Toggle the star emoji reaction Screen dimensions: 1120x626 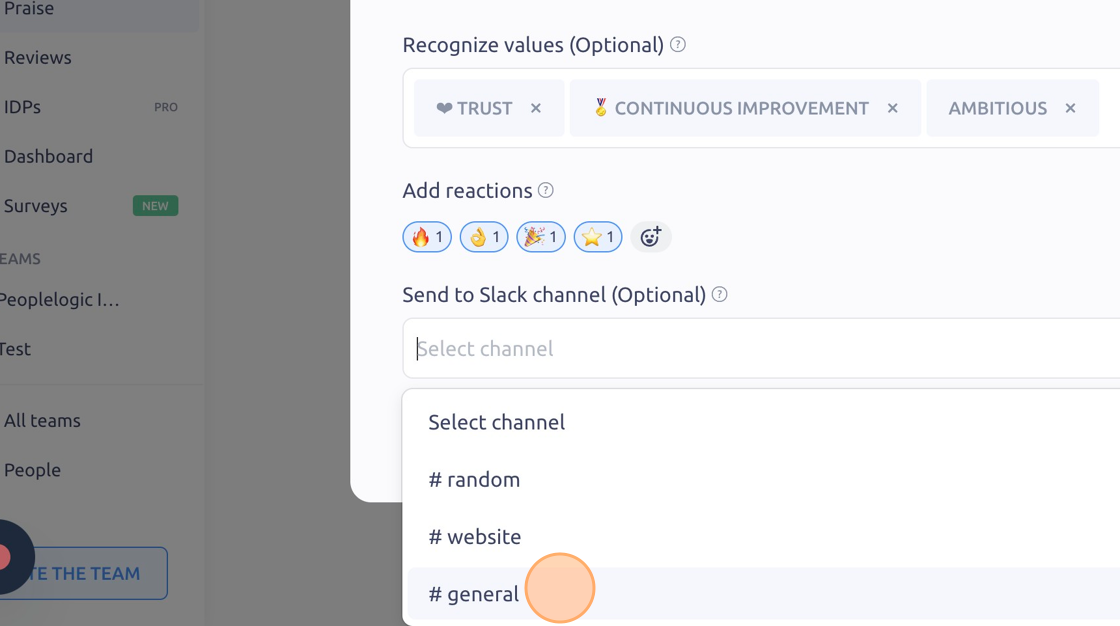click(x=598, y=237)
